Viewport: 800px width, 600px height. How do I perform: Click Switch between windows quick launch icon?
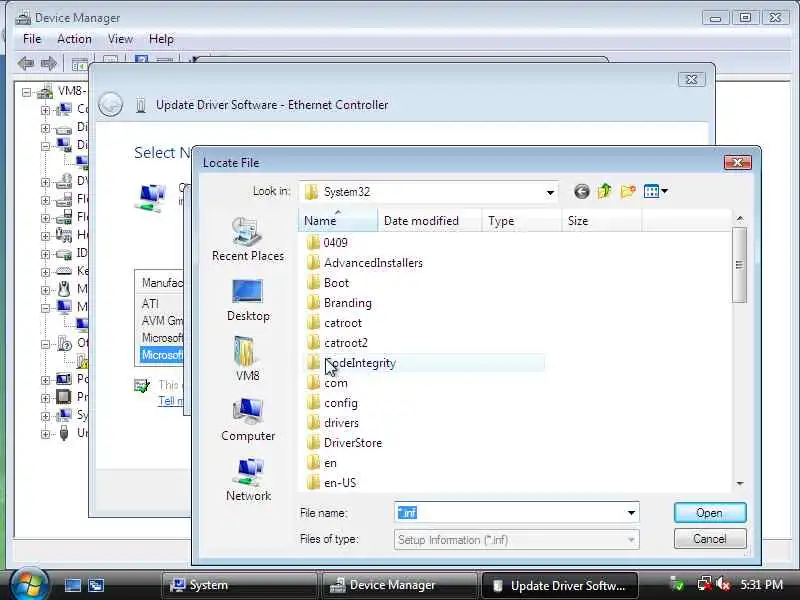coord(96,585)
